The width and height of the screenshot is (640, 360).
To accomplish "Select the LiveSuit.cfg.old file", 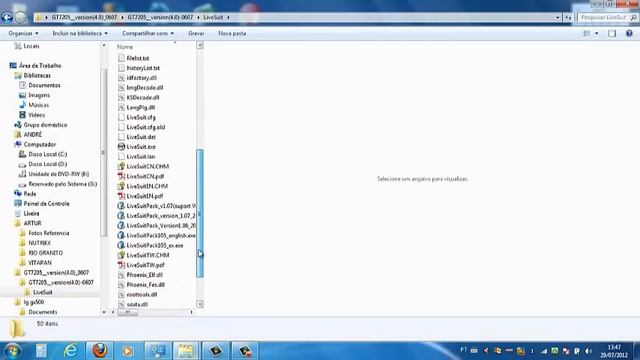I will coord(146,127).
